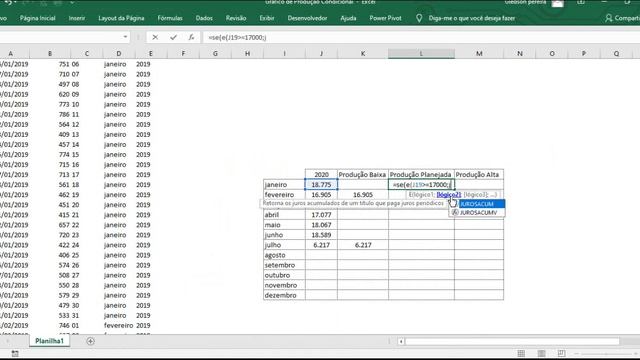Select column L header
The height and width of the screenshot is (360, 640).
click(x=421, y=53)
